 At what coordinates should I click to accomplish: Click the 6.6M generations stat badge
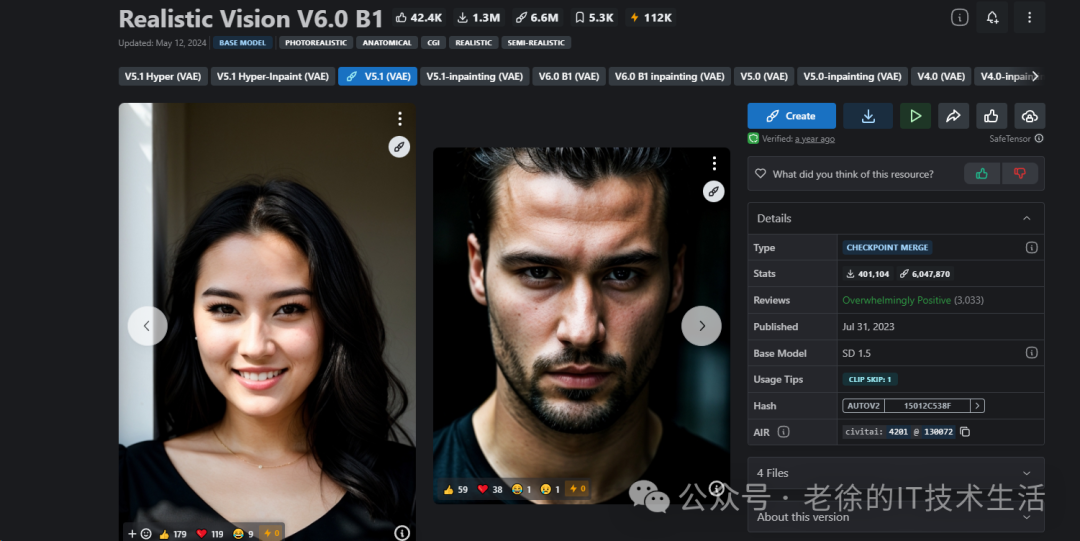537,17
